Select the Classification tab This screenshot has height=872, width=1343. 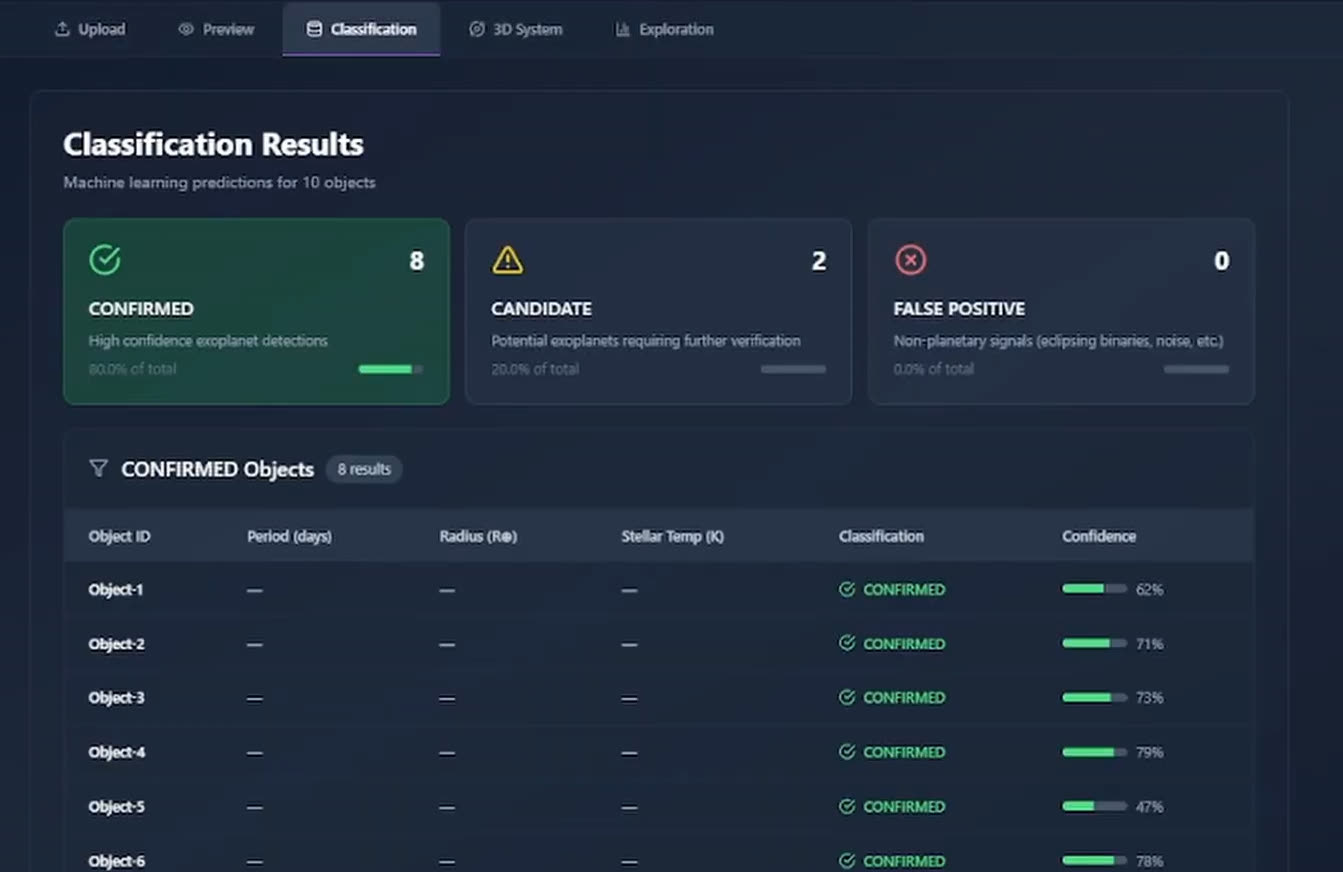coord(361,29)
